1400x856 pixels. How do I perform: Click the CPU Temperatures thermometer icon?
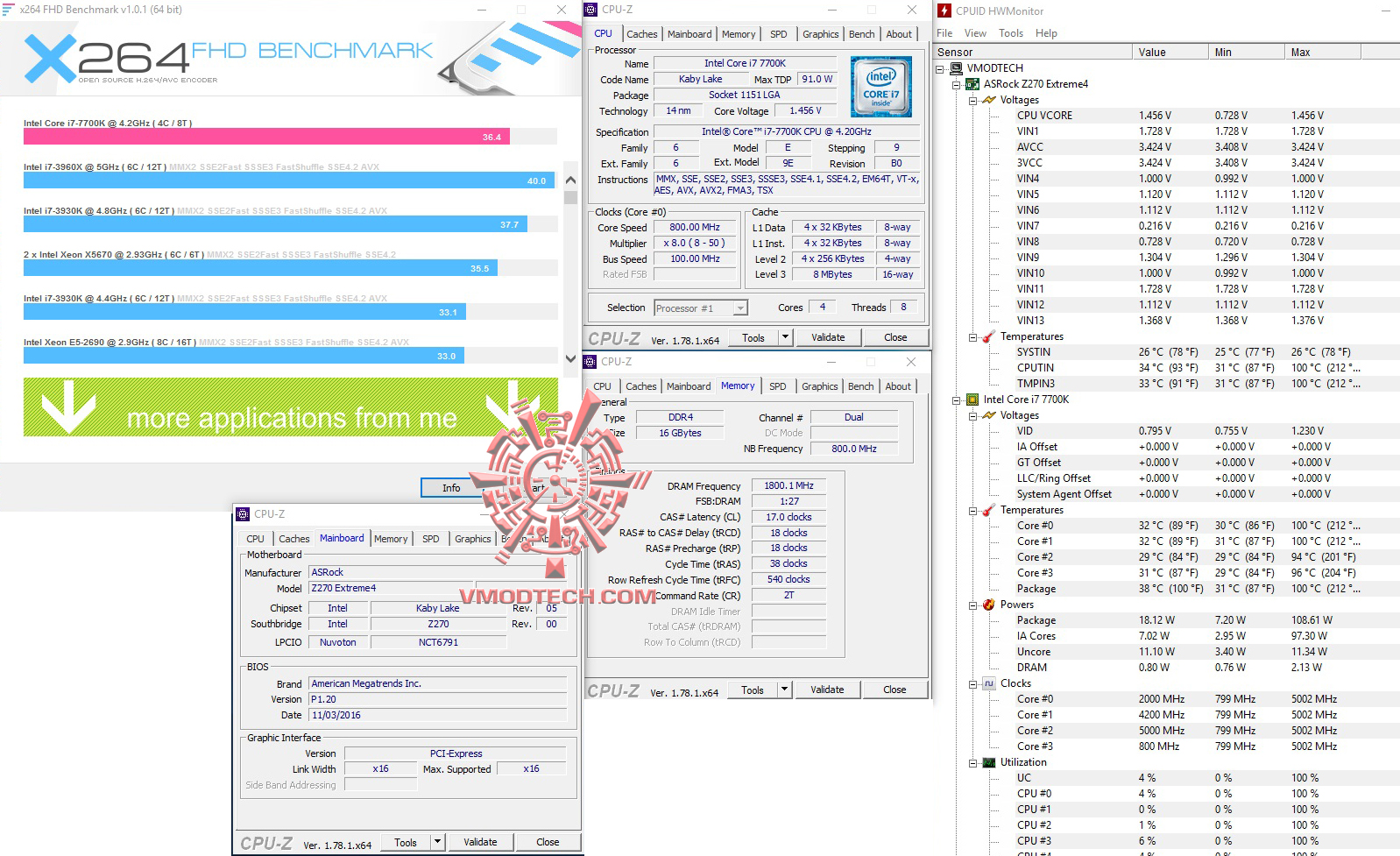tap(989, 510)
